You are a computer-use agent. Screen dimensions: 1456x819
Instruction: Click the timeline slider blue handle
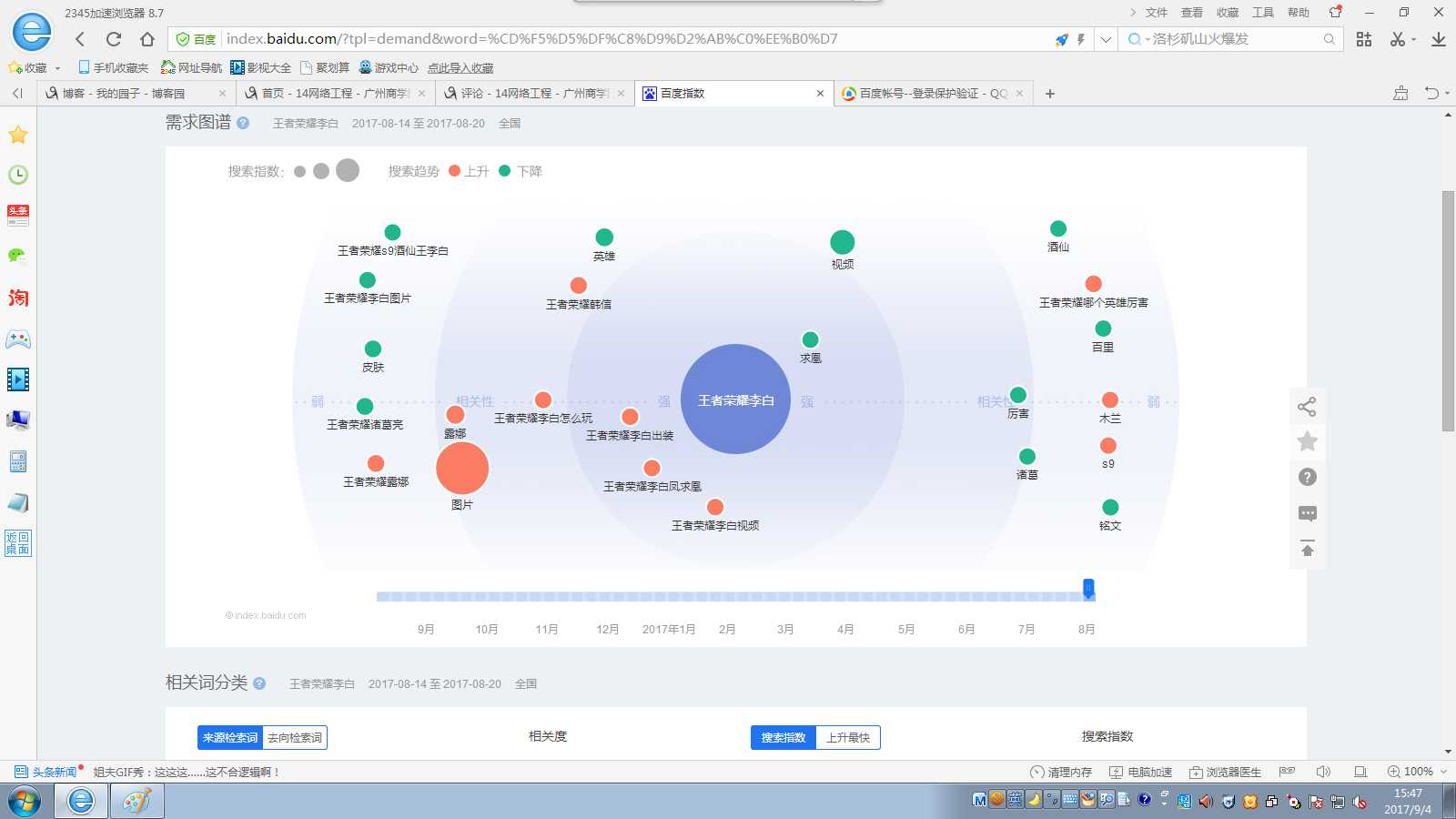tap(1088, 589)
